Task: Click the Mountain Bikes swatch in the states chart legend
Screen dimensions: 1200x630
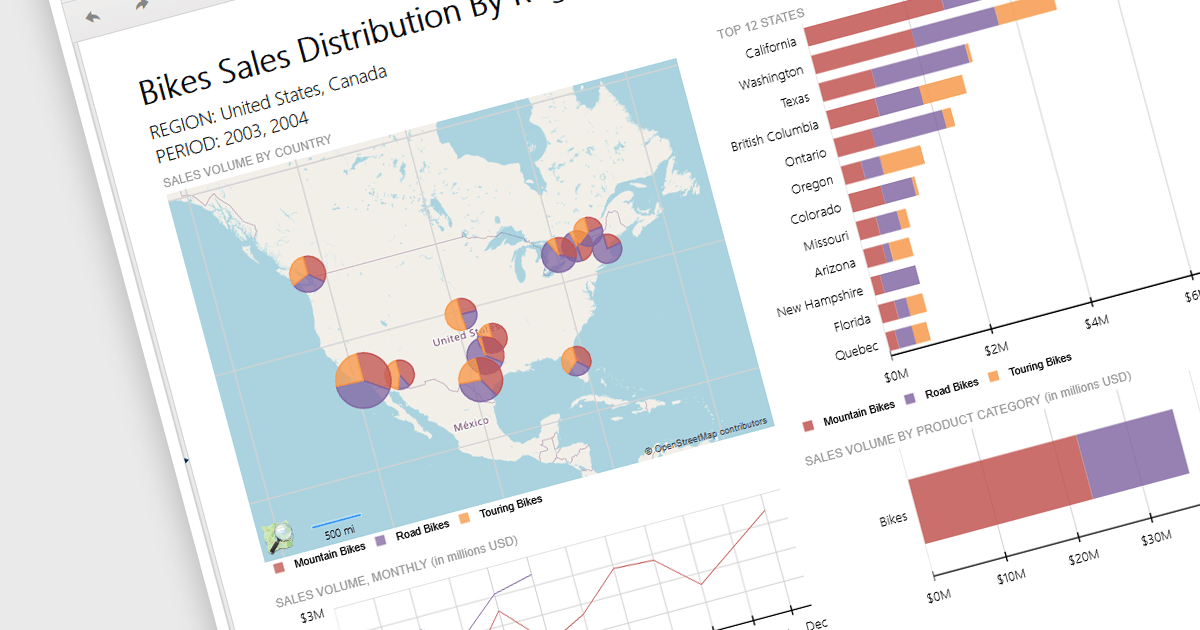Action: click(x=809, y=426)
